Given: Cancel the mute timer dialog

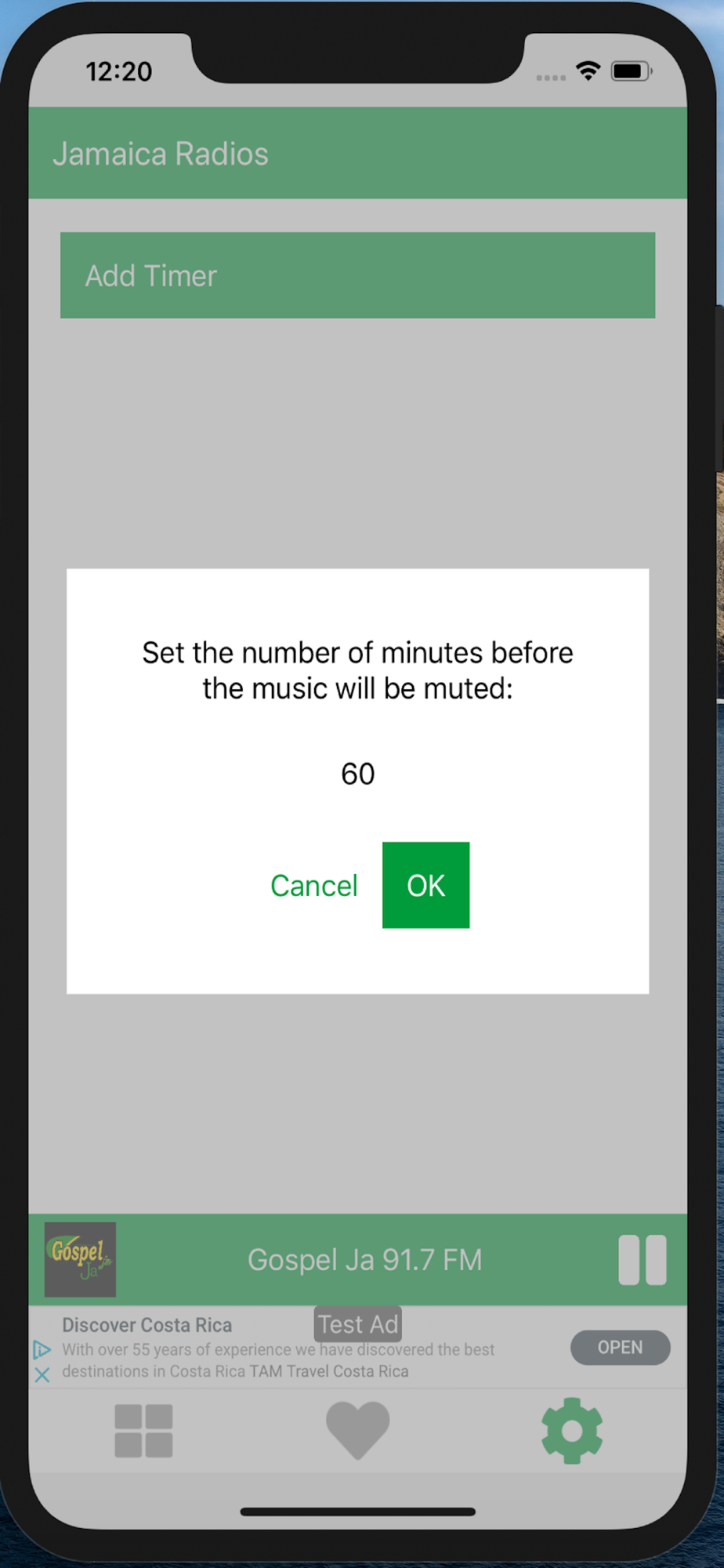Looking at the screenshot, I should click(313, 886).
